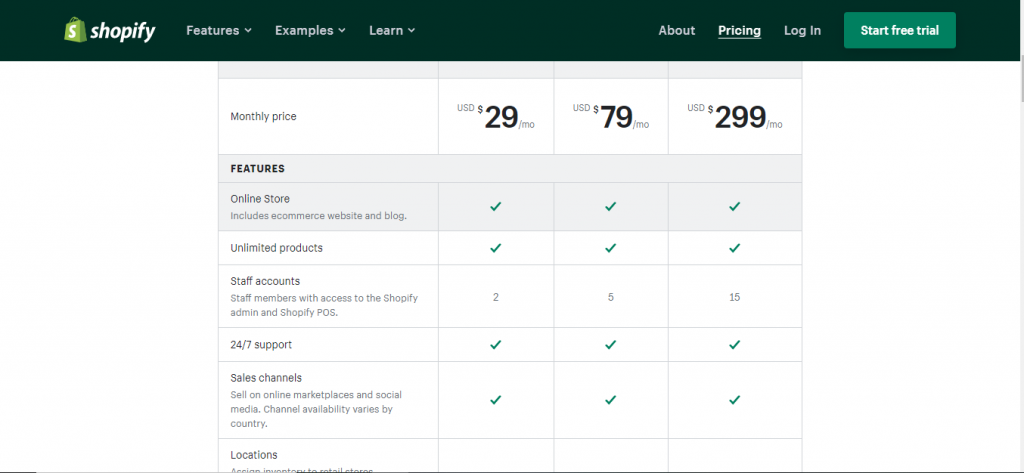Click the Shopify logo
This screenshot has width=1024, height=473.
click(110, 30)
